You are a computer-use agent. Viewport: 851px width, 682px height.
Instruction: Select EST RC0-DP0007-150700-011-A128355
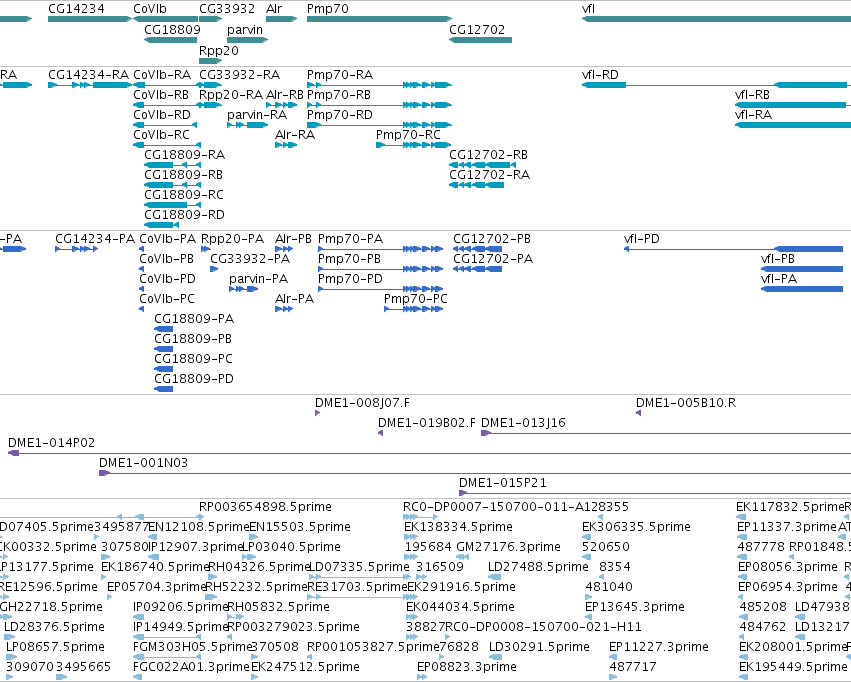[x=516, y=507]
